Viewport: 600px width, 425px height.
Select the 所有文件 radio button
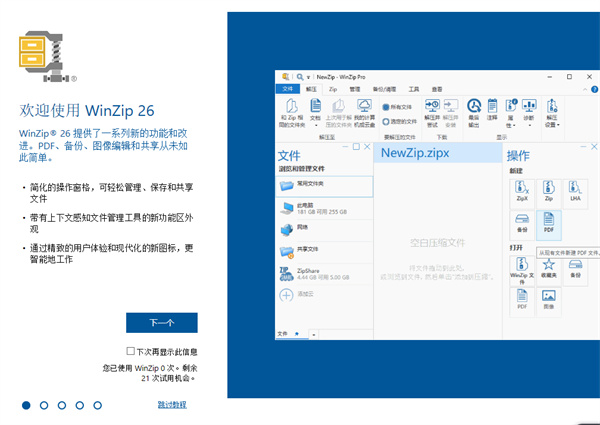386,107
